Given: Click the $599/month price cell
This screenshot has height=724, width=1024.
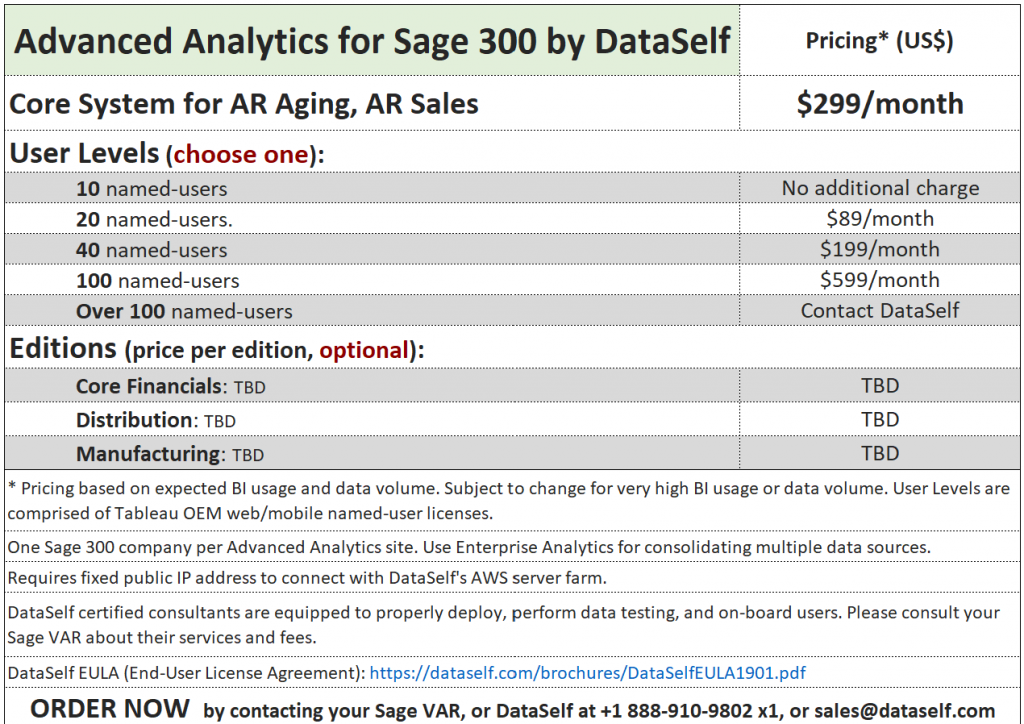Looking at the screenshot, I should (x=880, y=281).
